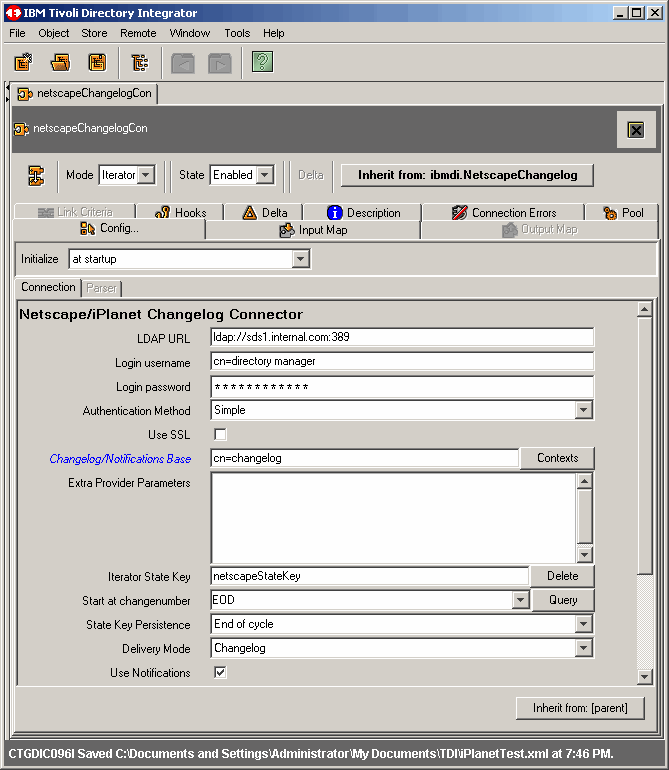
Task: Expand the Mode dropdown showing Iterator
Action: [x=146, y=175]
